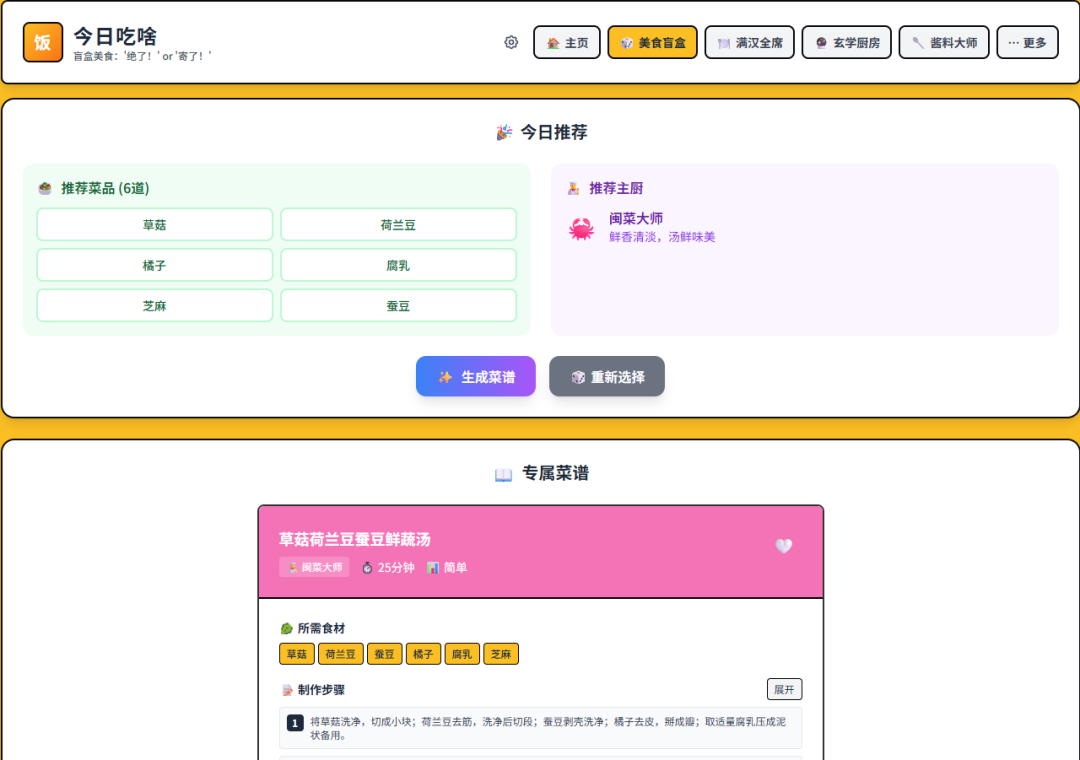Screen dimensions: 1080x760
Task: Go to the 玄学厨房 tab
Action: click(x=846, y=43)
